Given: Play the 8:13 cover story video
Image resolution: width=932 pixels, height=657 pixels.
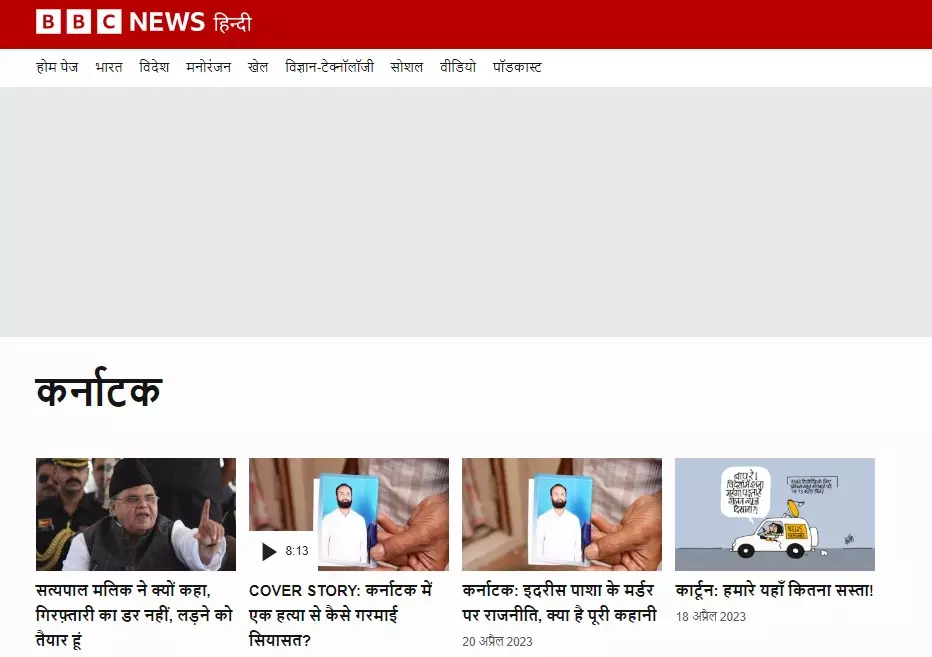Looking at the screenshot, I should pos(284,551).
